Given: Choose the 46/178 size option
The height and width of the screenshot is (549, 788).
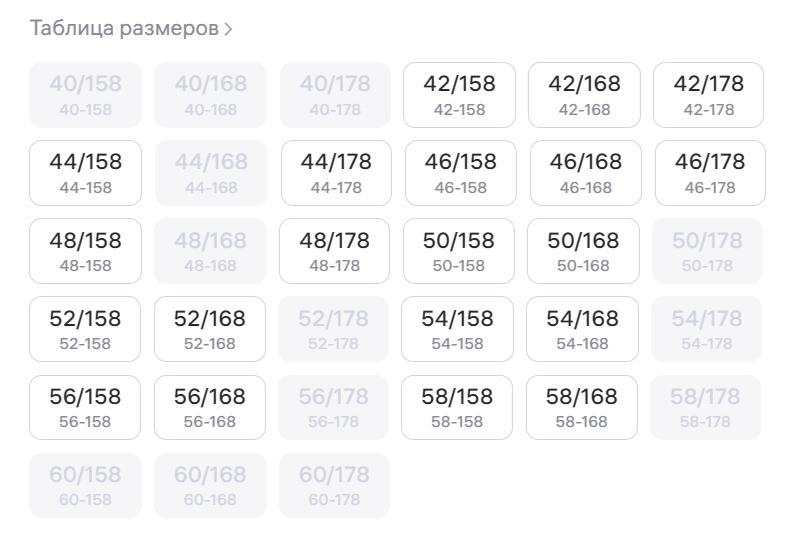Looking at the screenshot, I should tap(710, 173).
